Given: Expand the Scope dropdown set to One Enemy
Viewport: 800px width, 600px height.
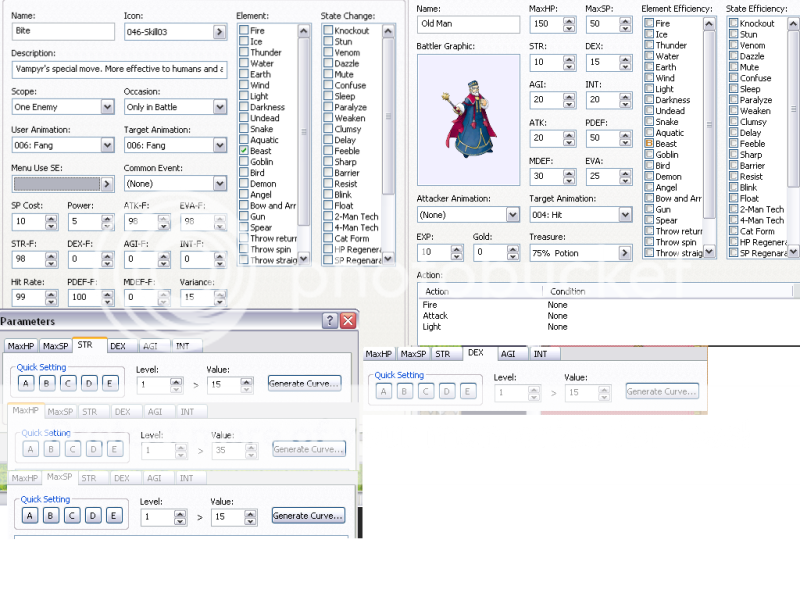Looking at the screenshot, I should point(108,107).
